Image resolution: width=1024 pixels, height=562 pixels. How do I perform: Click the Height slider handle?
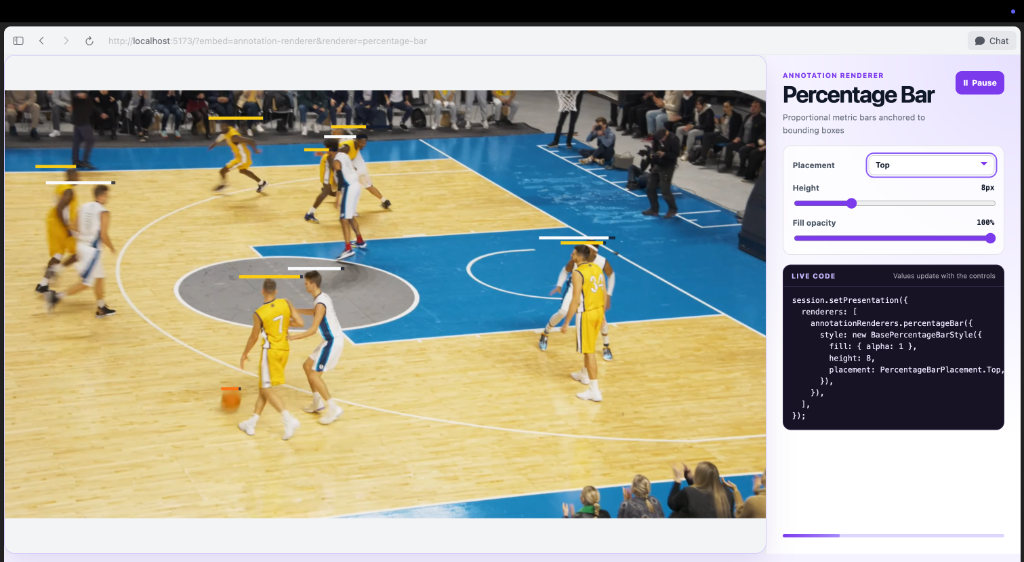[x=851, y=204]
